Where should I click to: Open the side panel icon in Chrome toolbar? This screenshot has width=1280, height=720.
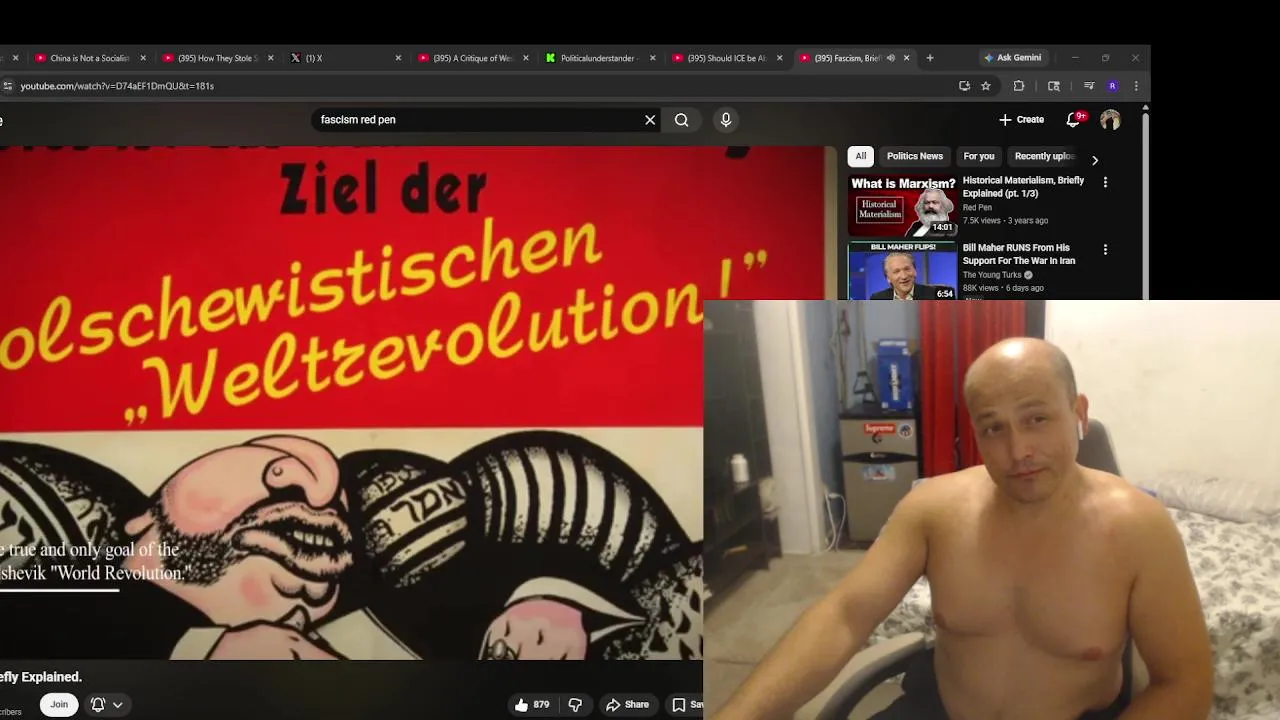(x=1054, y=86)
